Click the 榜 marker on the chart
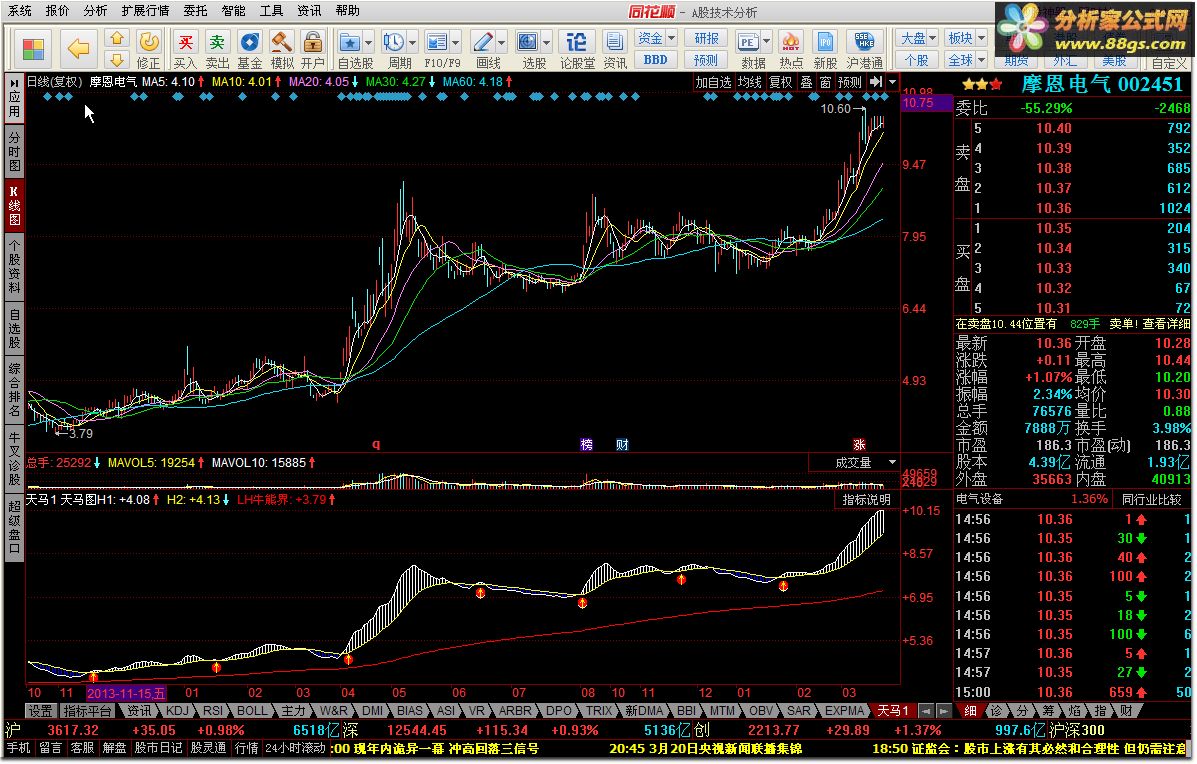 [x=586, y=444]
